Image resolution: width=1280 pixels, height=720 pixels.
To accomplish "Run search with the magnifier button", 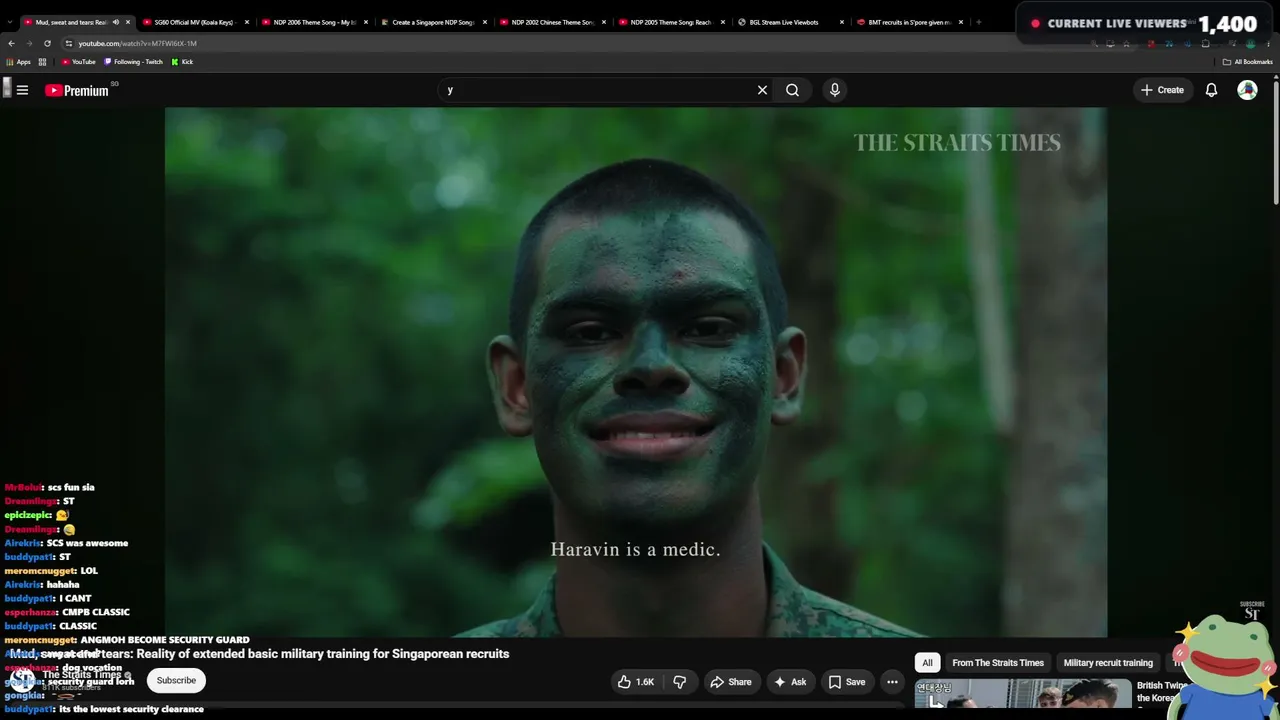I will [792, 90].
